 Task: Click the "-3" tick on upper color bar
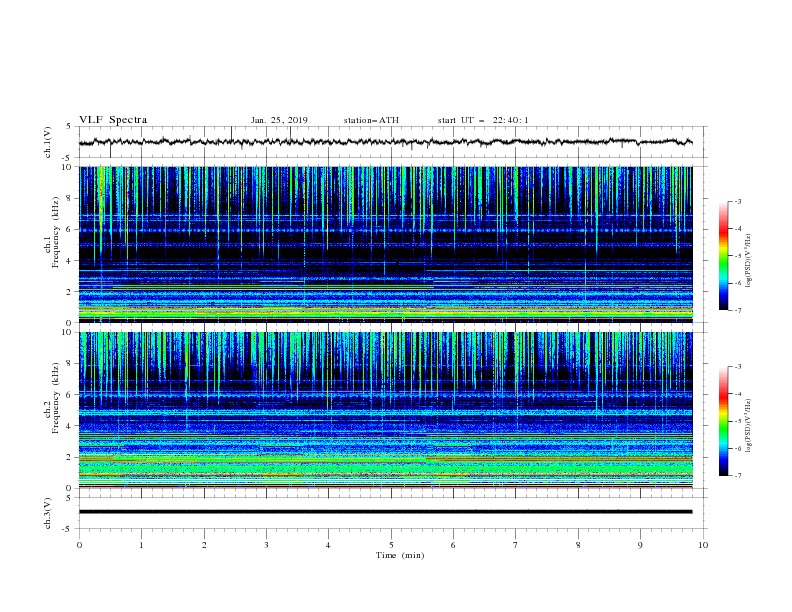(738, 201)
